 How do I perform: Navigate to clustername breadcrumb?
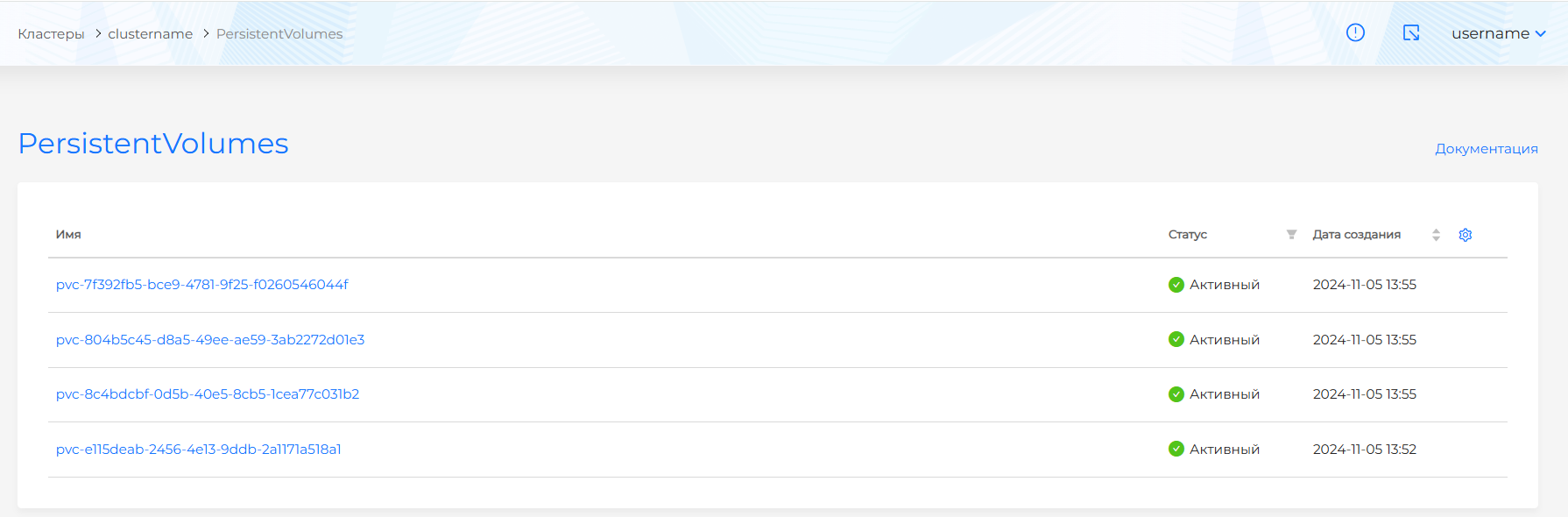pyautogui.click(x=150, y=34)
